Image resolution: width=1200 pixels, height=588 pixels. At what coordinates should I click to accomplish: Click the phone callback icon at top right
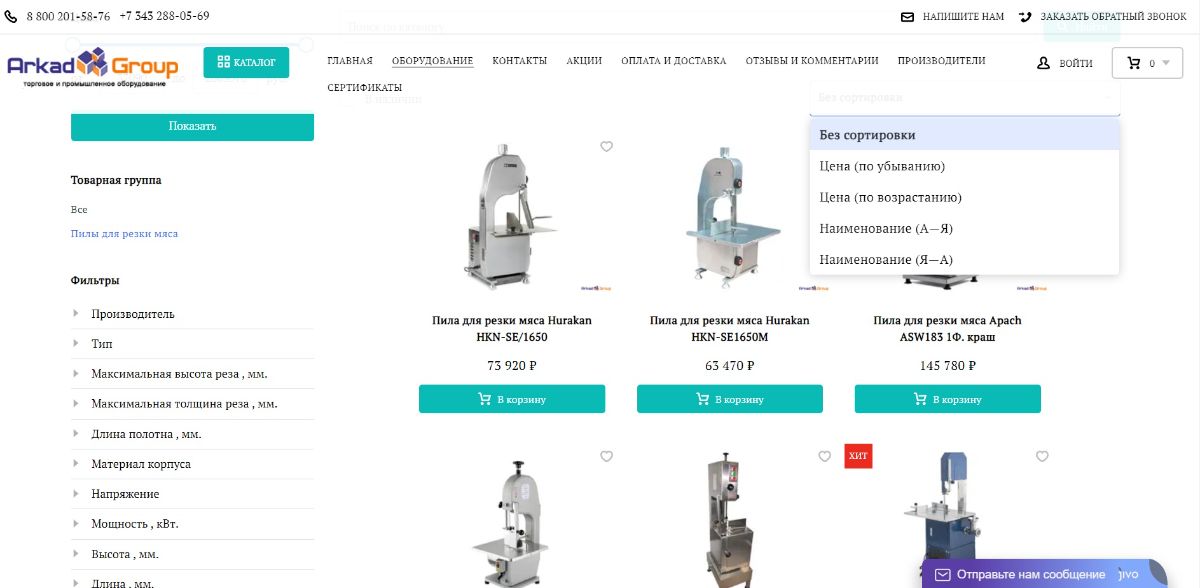click(x=1025, y=17)
